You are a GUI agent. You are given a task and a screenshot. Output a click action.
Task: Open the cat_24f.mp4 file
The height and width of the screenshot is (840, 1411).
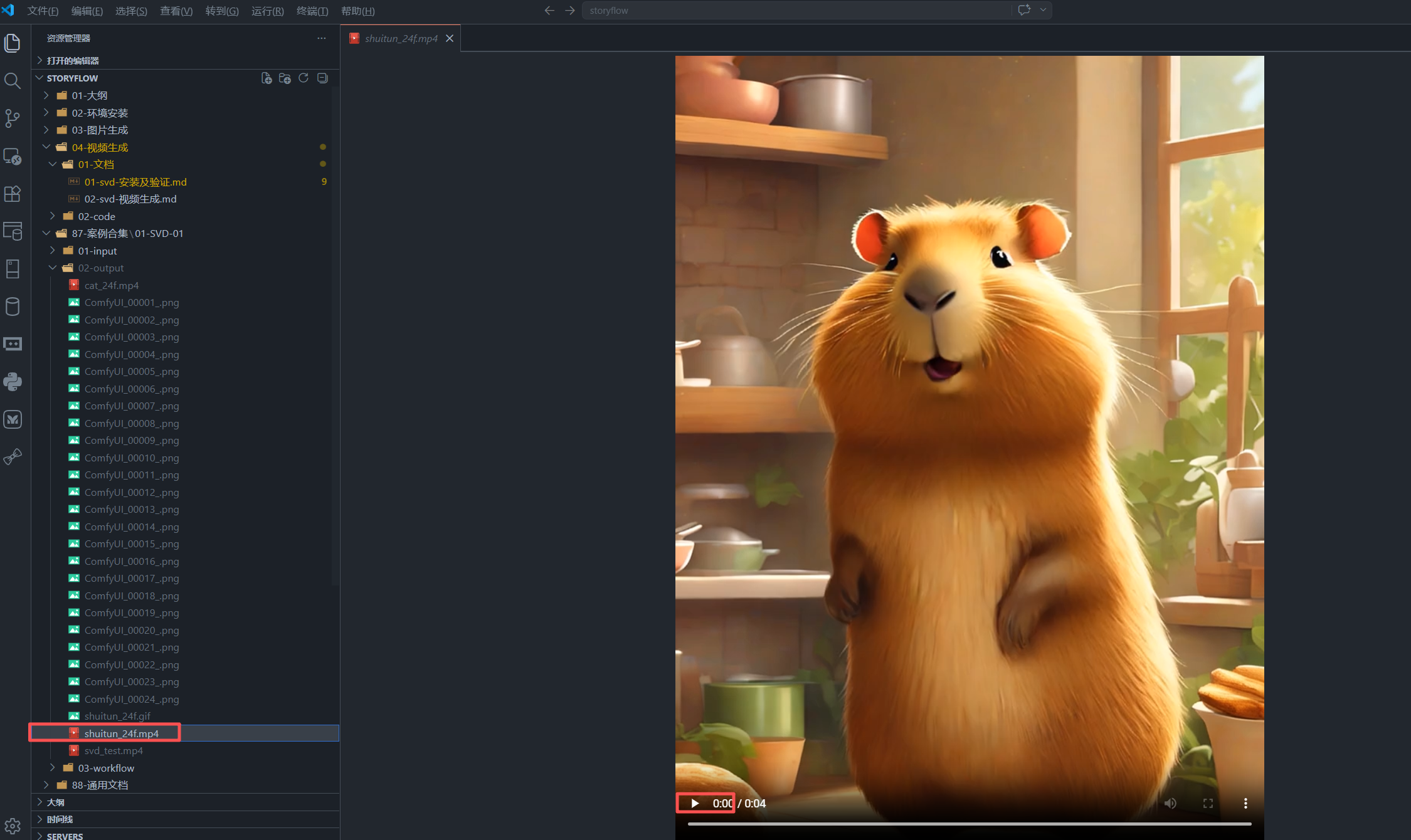(x=111, y=285)
